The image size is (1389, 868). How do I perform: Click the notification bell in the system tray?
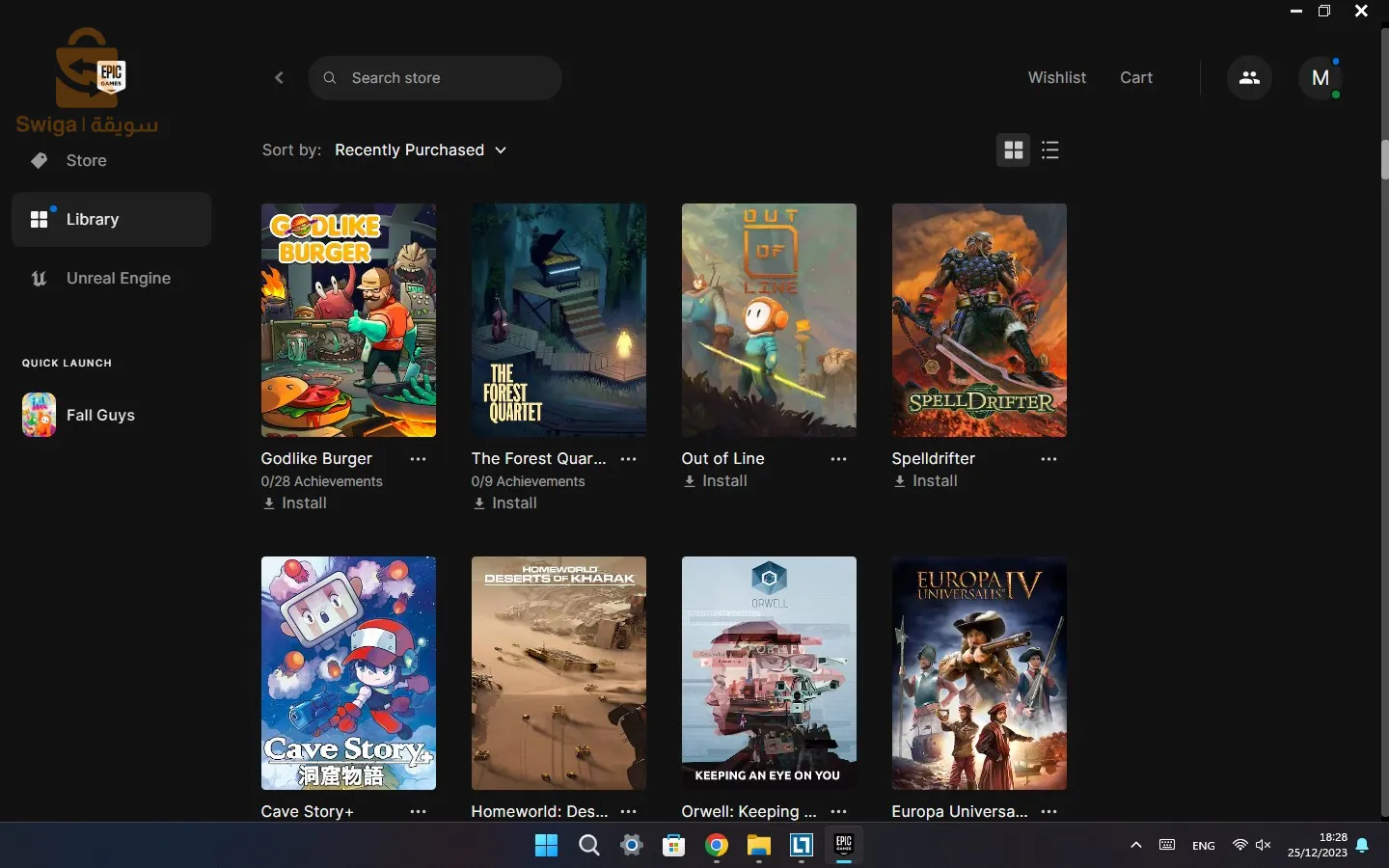[1364, 846]
